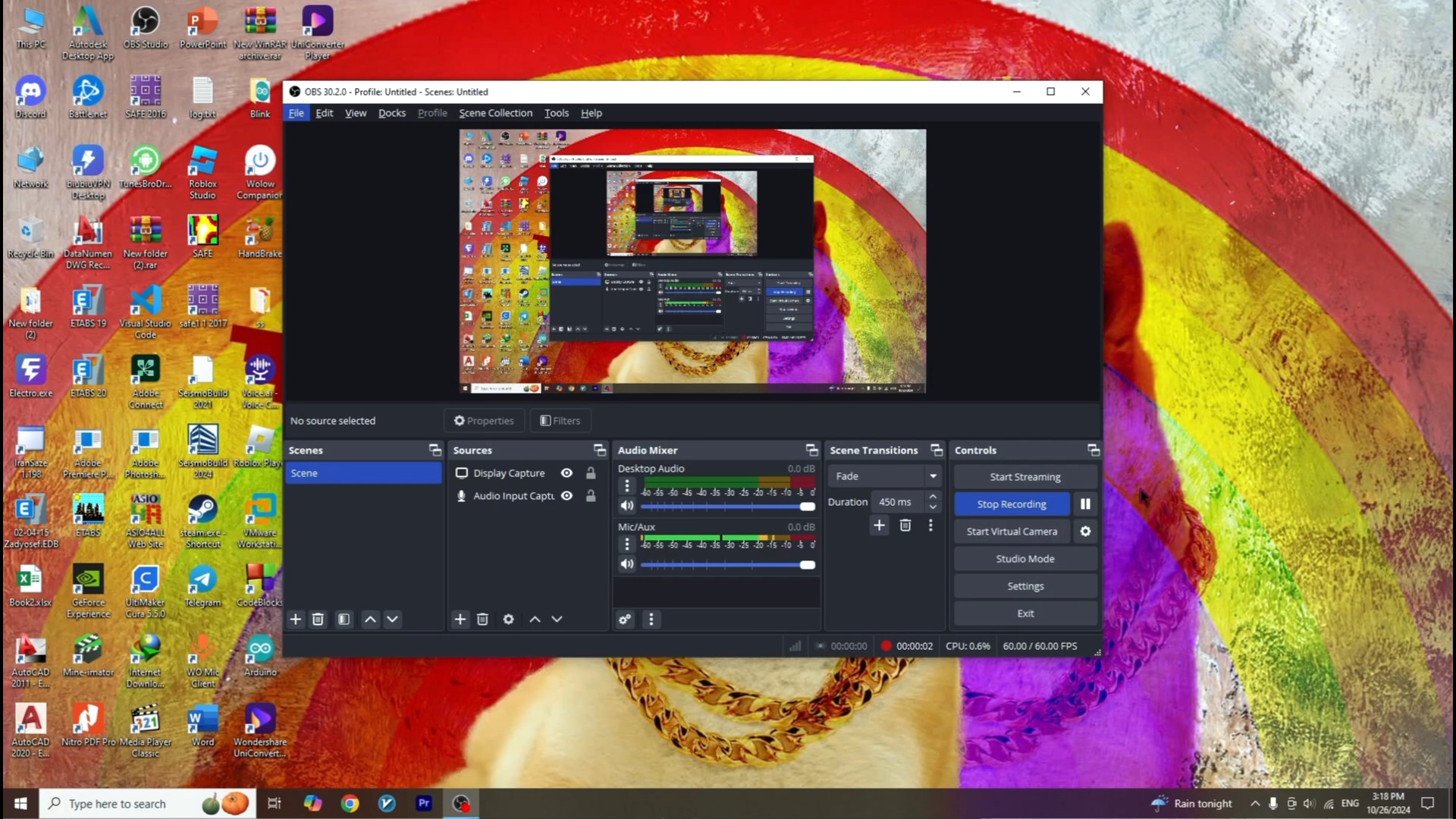1456x819 pixels.
Task: Open Scene Transitions three-dot menu
Action: pos(930,526)
